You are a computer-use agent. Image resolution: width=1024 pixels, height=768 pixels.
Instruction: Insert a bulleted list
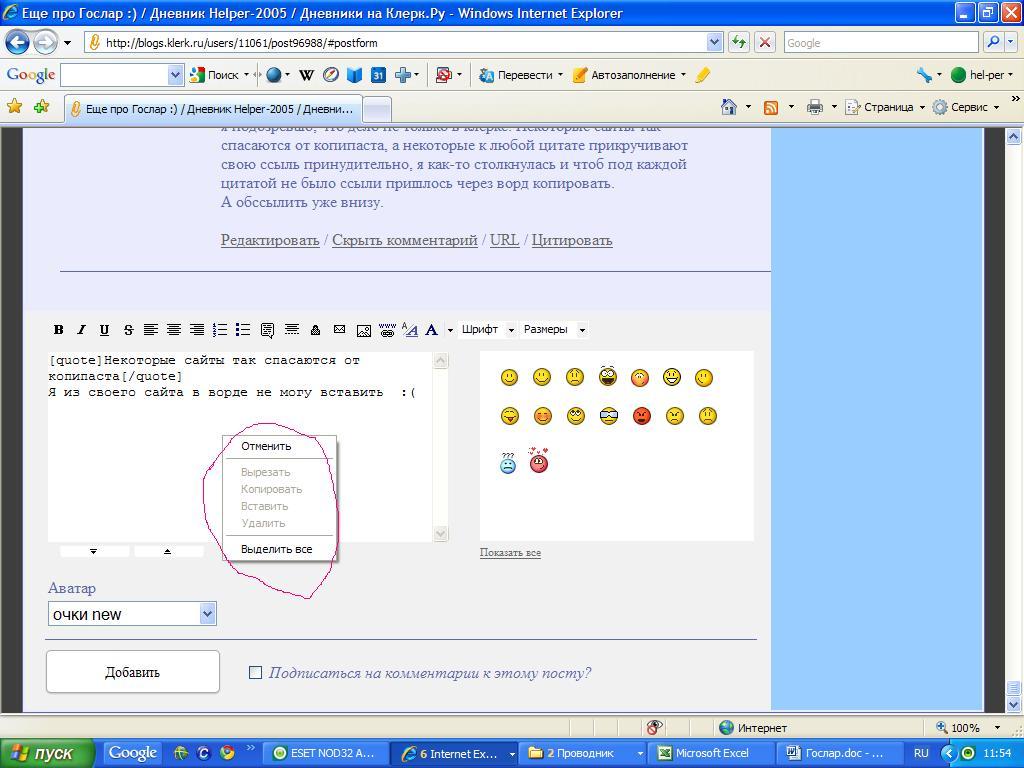243,330
